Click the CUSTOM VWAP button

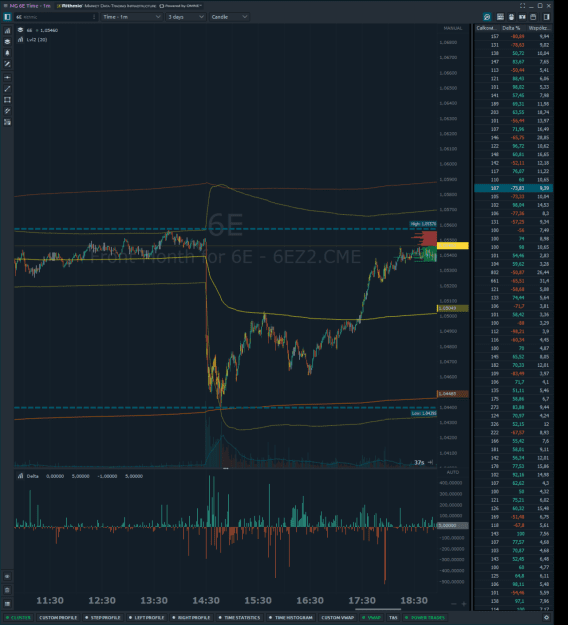338,617
